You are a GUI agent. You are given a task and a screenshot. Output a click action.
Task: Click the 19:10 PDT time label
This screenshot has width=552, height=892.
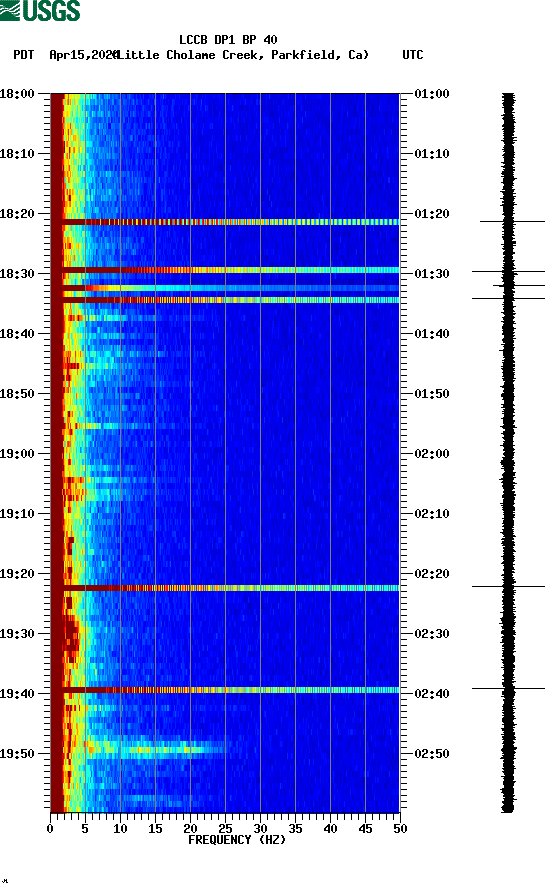coord(17,514)
